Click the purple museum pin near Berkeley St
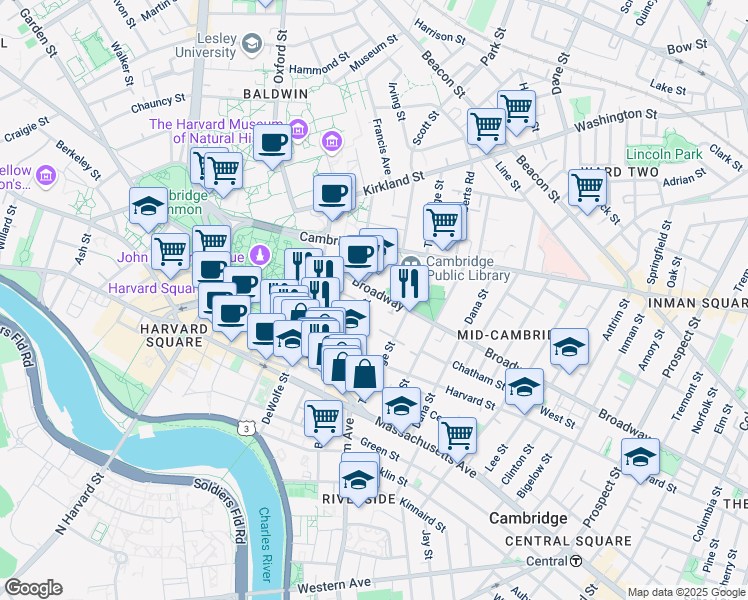This screenshot has width=748, height=600. tap(46, 176)
